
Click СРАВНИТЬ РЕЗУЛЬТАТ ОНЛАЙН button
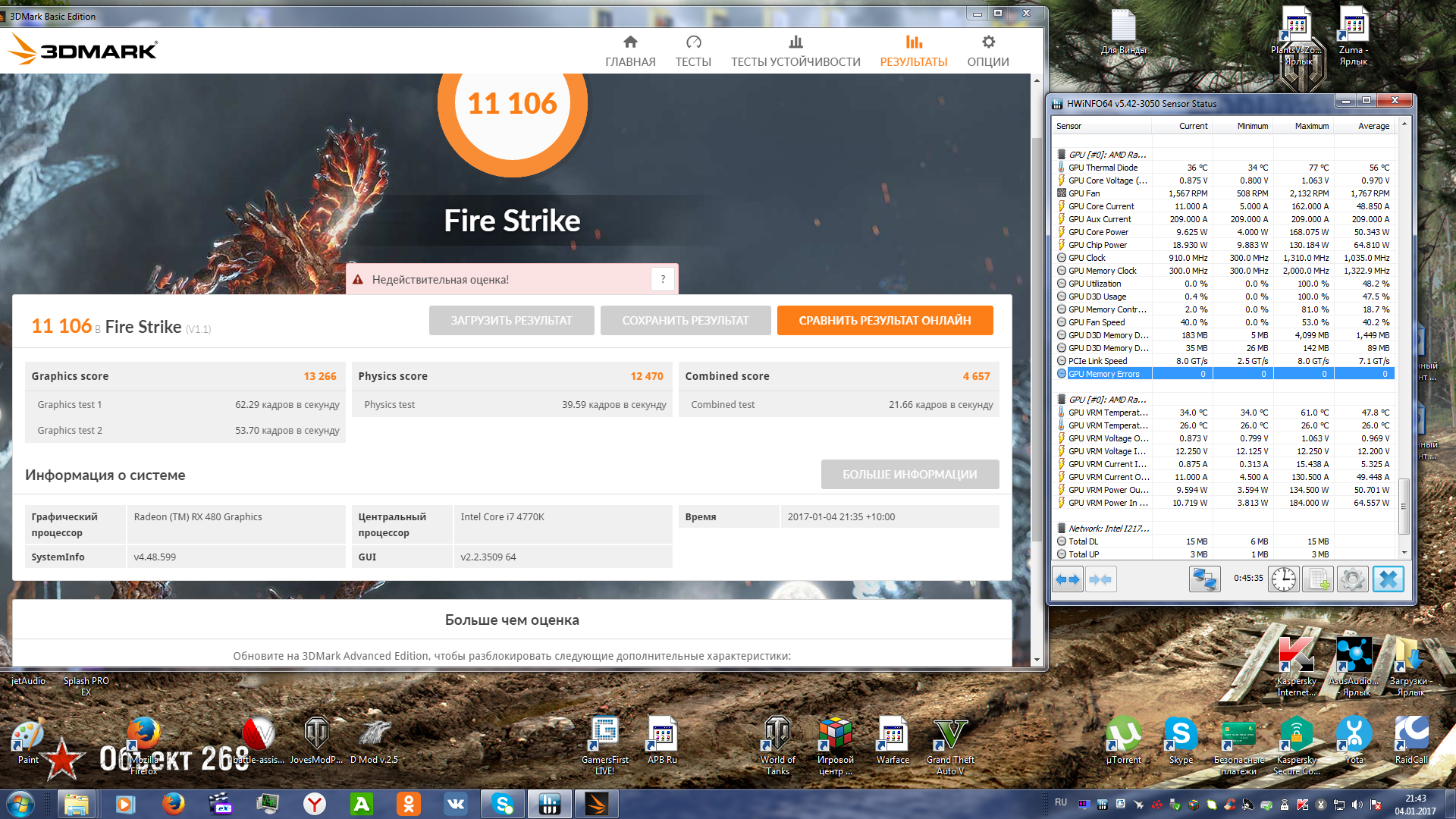click(884, 320)
